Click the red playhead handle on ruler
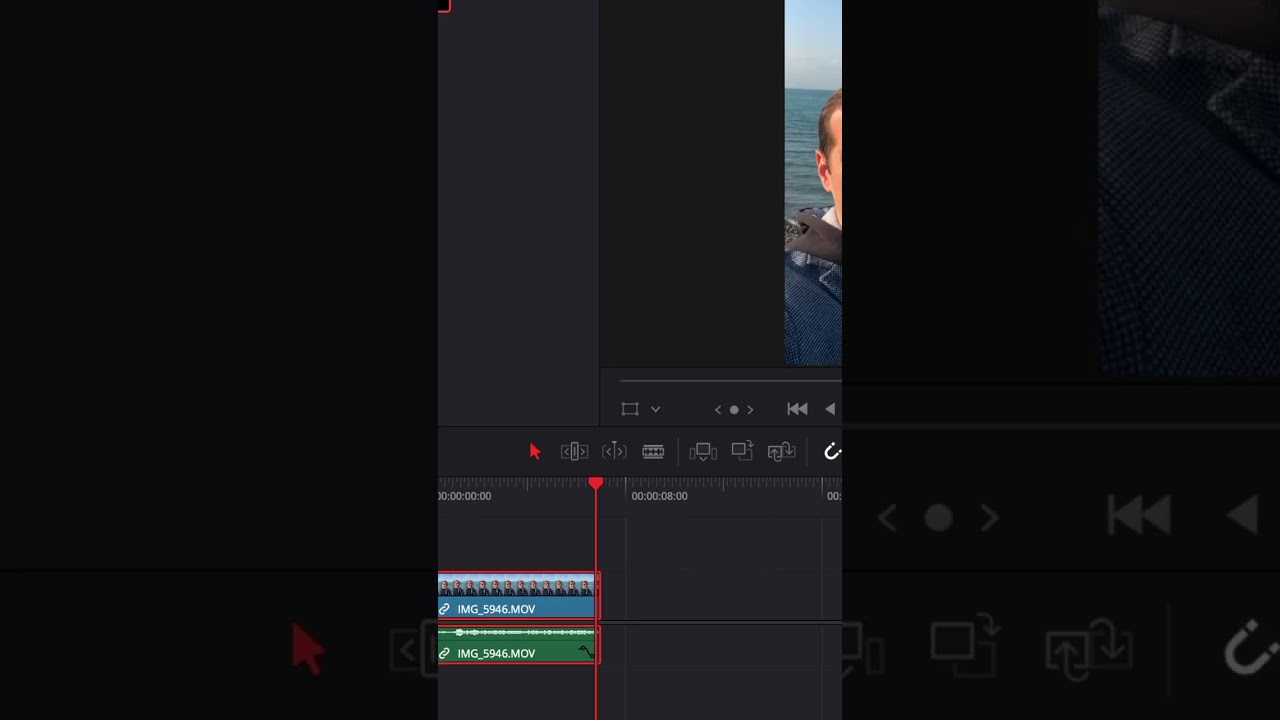The width and height of the screenshot is (1280, 720). tap(596, 483)
